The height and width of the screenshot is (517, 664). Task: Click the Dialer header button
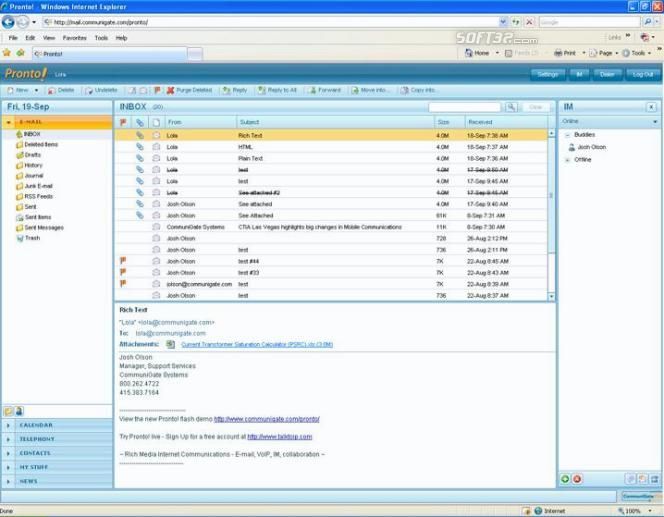click(607, 75)
